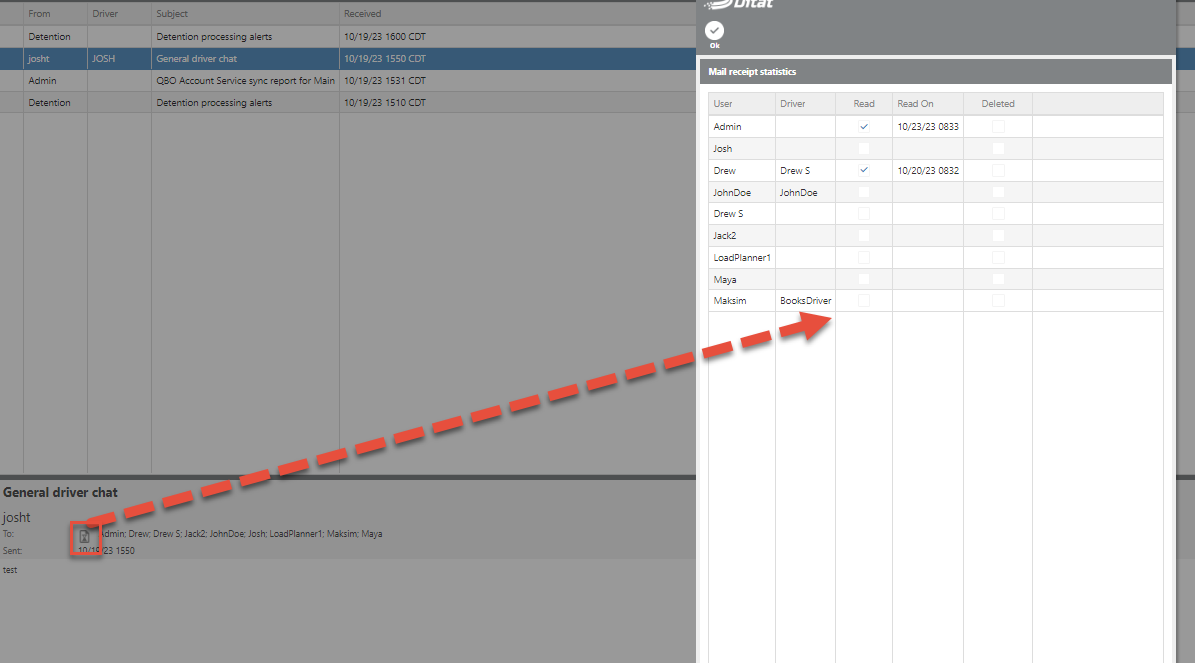Check Read checkbox for Josh
The height and width of the screenshot is (663, 1195).
(864, 149)
